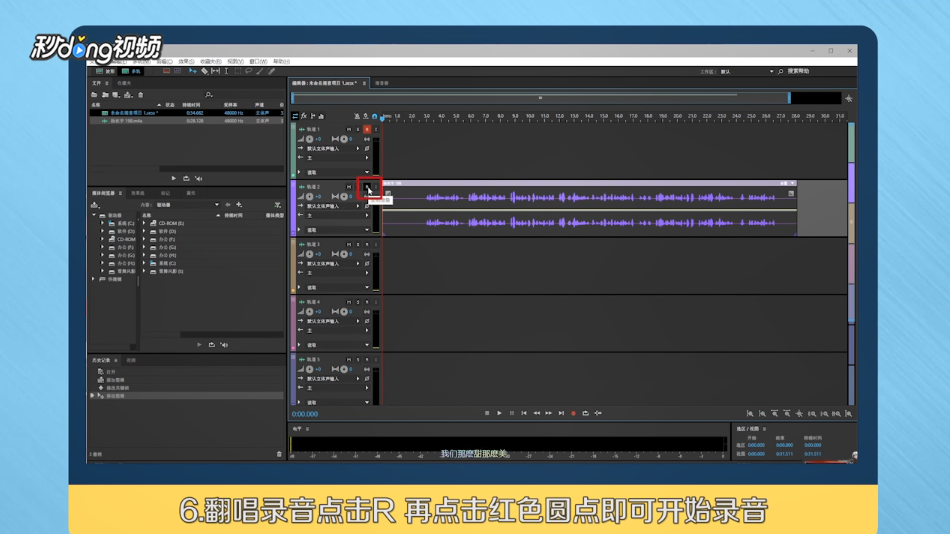
Task: Open track 1 automation read mode dropdown
Action: tap(337, 172)
